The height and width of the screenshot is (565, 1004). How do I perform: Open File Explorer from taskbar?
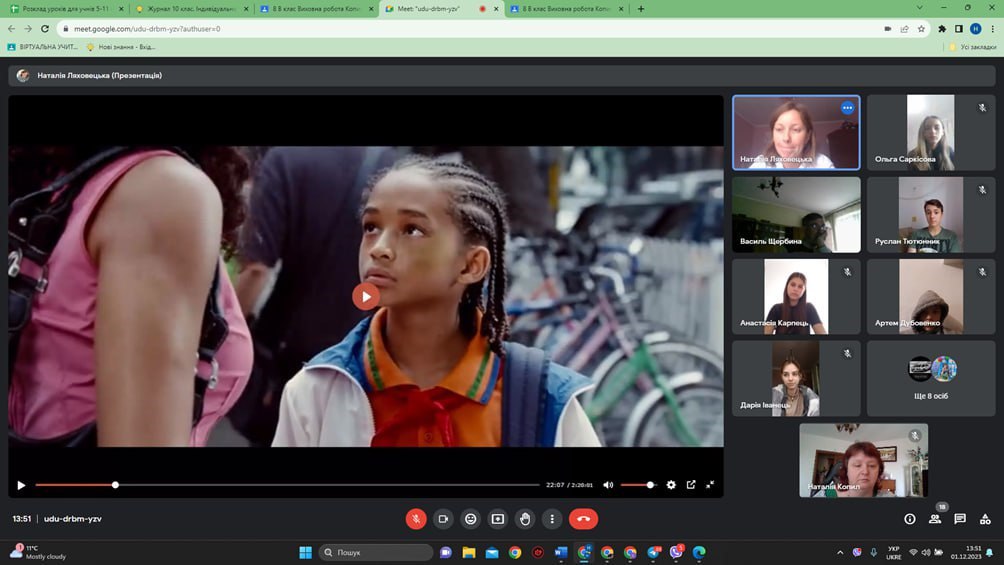point(469,552)
